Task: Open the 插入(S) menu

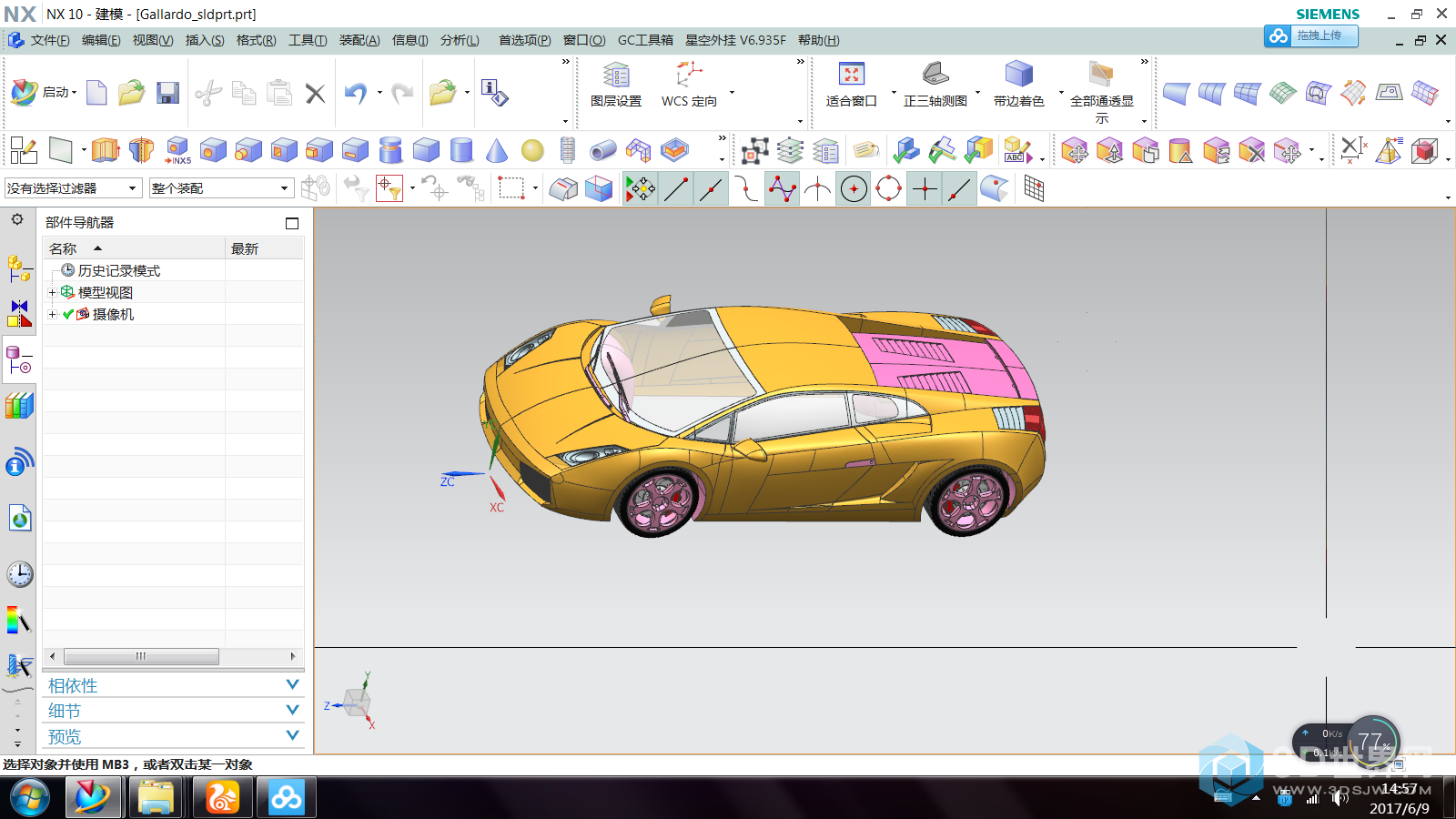Action: click(x=205, y=40)
